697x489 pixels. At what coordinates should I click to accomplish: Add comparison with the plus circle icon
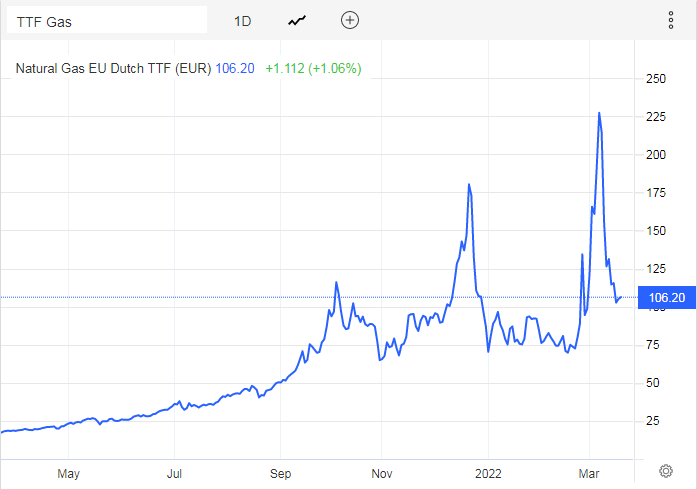(350, 20)
